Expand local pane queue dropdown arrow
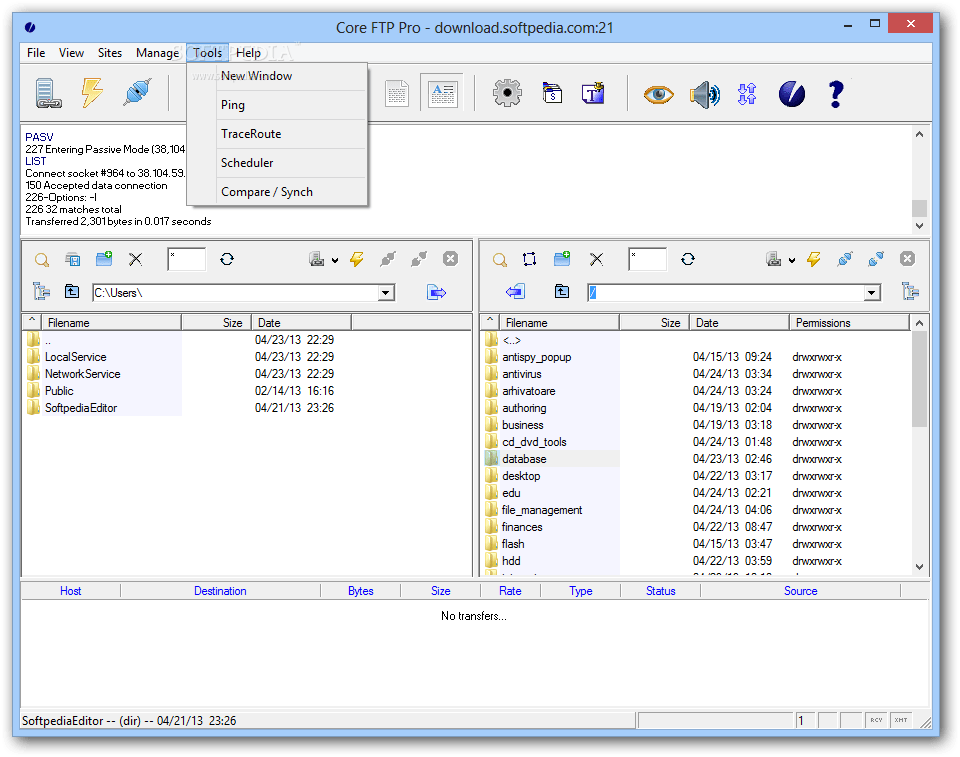The height and width of the screenshot is (757, 960). tap(335, 260)
